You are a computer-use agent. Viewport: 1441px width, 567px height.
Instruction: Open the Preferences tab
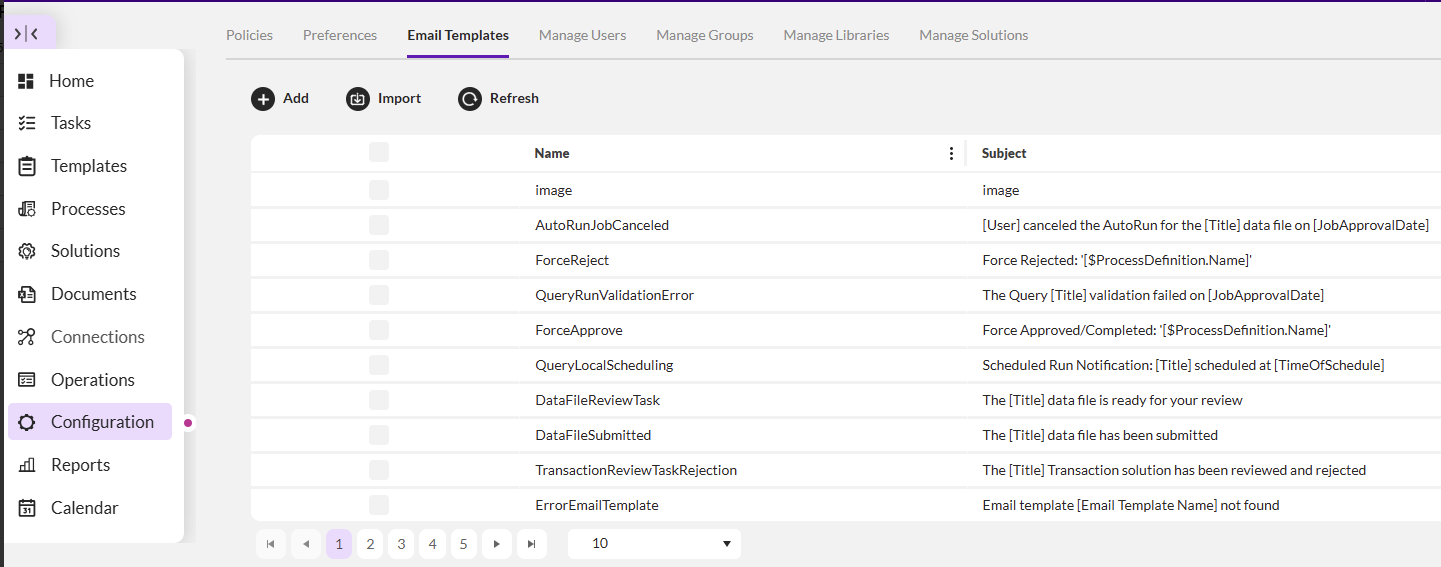click(x=340, y=35)
